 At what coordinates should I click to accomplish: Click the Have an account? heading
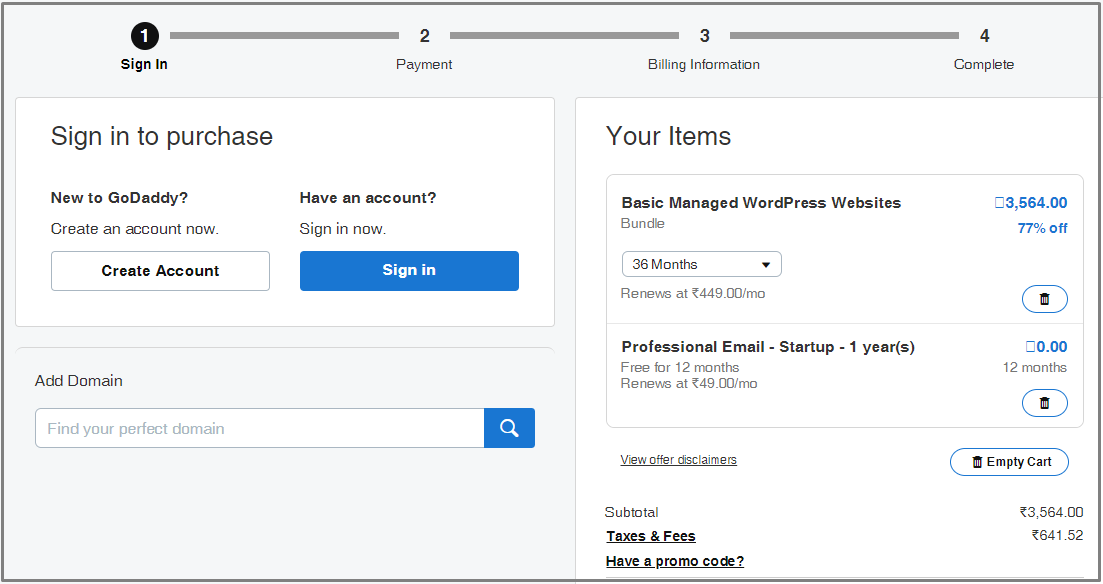coord(368,198)
